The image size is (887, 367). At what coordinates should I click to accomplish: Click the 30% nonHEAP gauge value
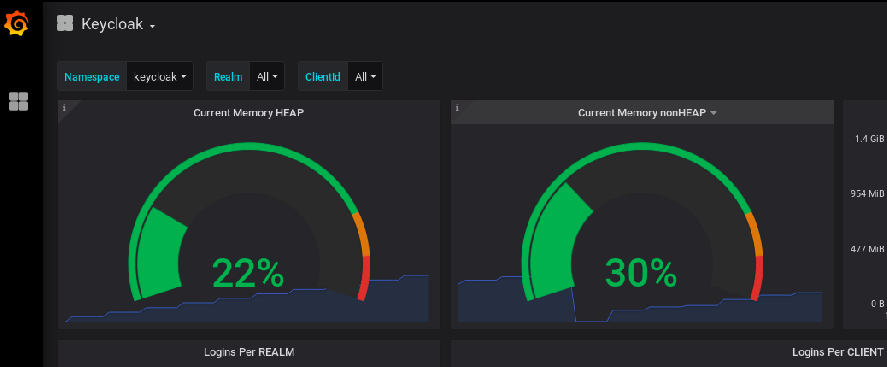[x=641, y=273]
